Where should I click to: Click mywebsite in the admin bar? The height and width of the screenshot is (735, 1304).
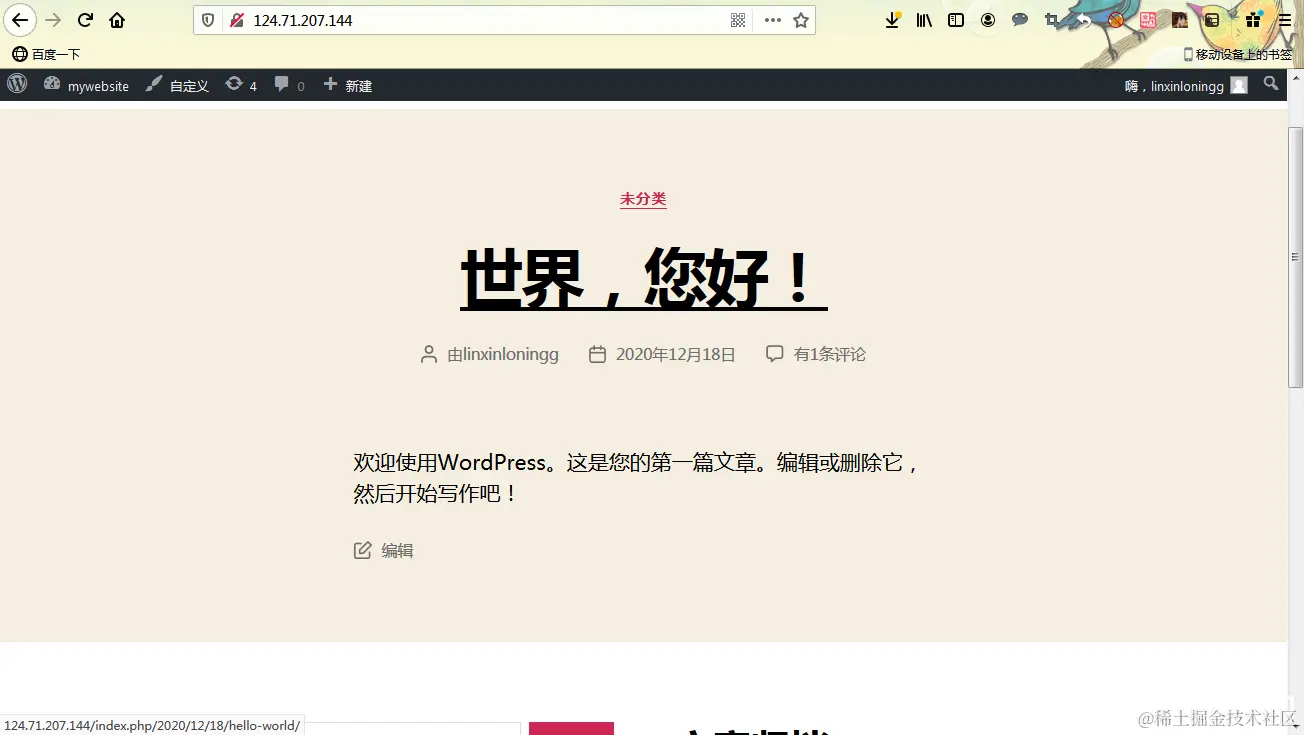(x=97, y=85)
